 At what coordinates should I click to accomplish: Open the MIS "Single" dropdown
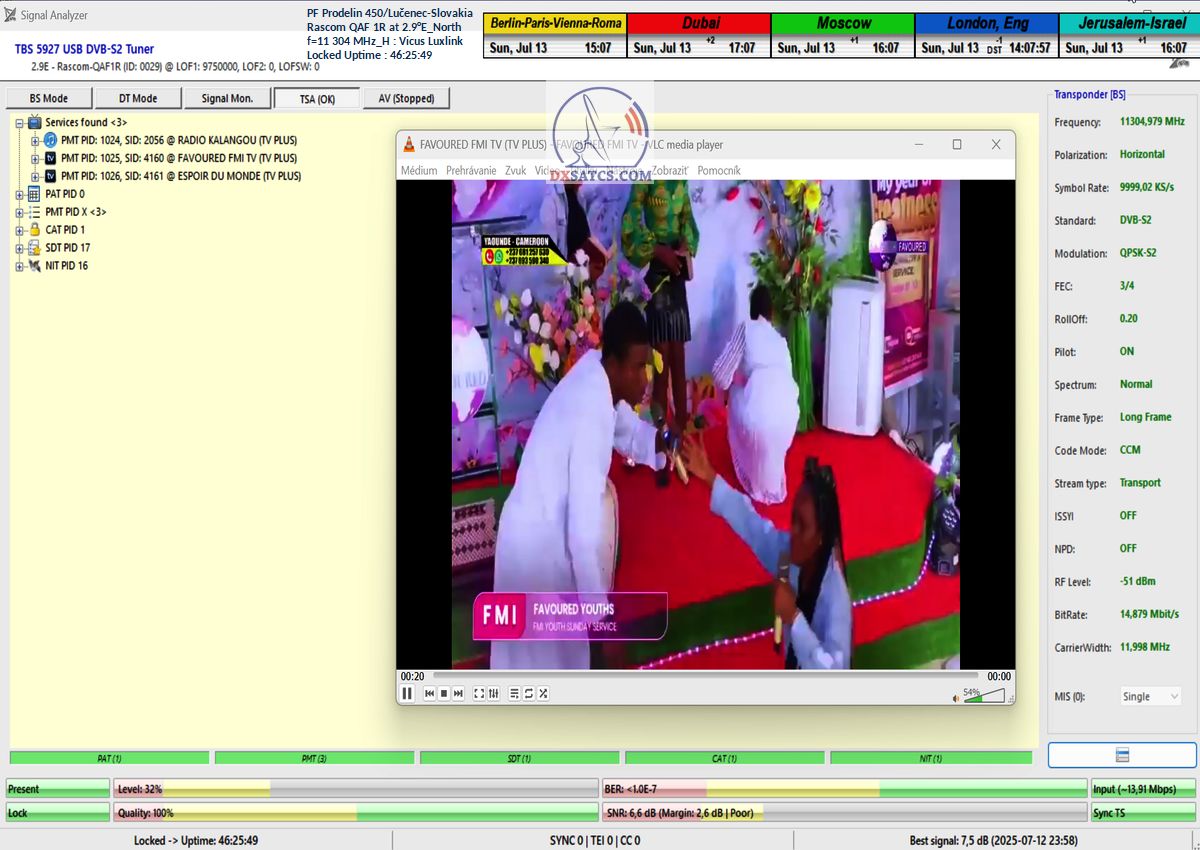tap(1145, 697)
